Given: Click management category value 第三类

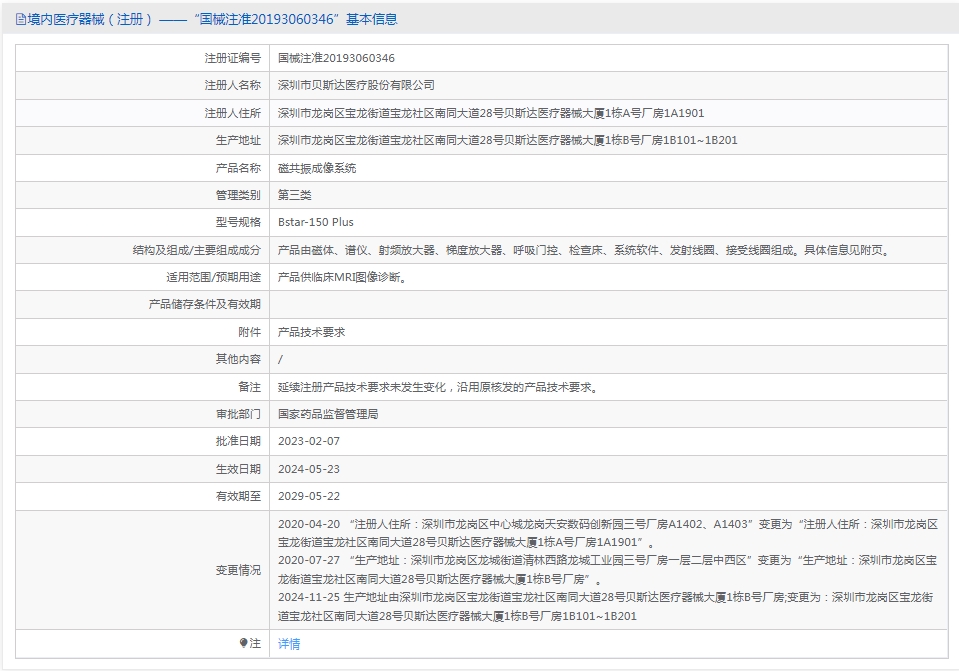Looking at the screenshot, I should click(294, 195).
